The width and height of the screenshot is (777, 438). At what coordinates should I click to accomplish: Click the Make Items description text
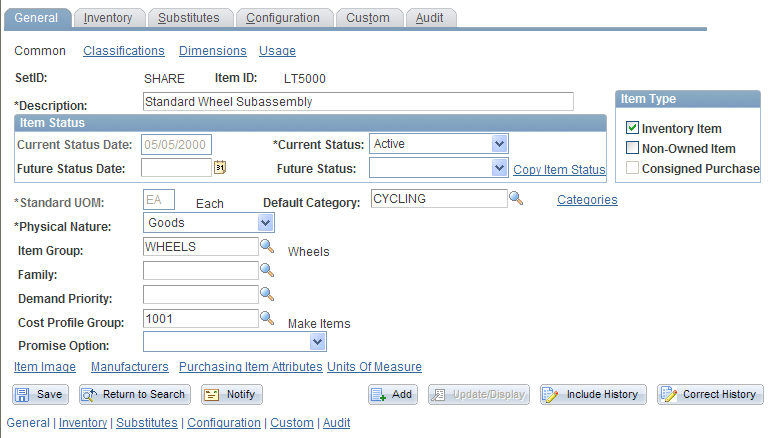(319, 324)
